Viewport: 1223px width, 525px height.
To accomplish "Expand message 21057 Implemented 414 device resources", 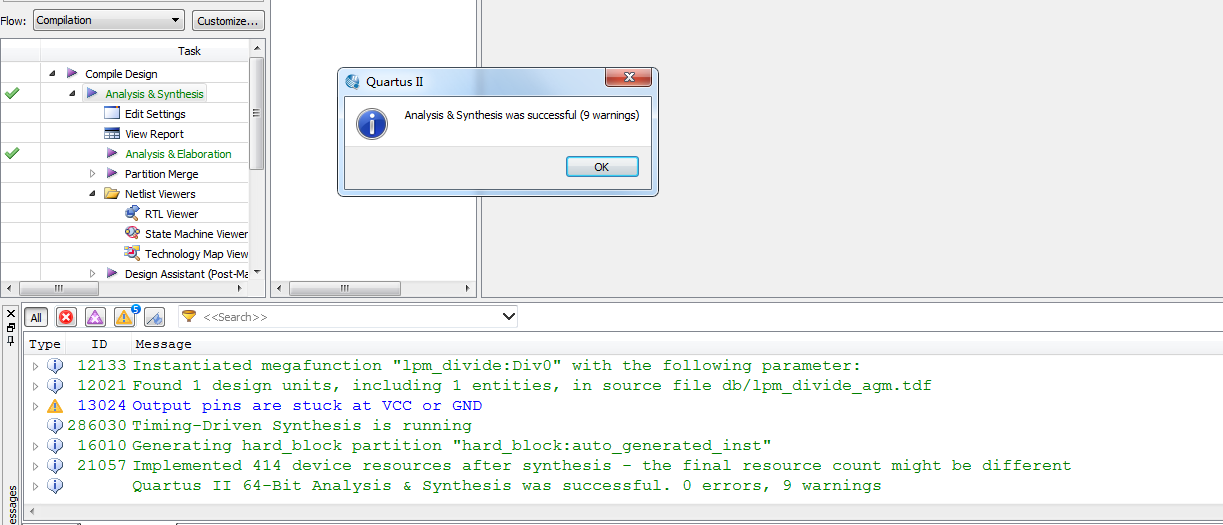I will point(36,466).
